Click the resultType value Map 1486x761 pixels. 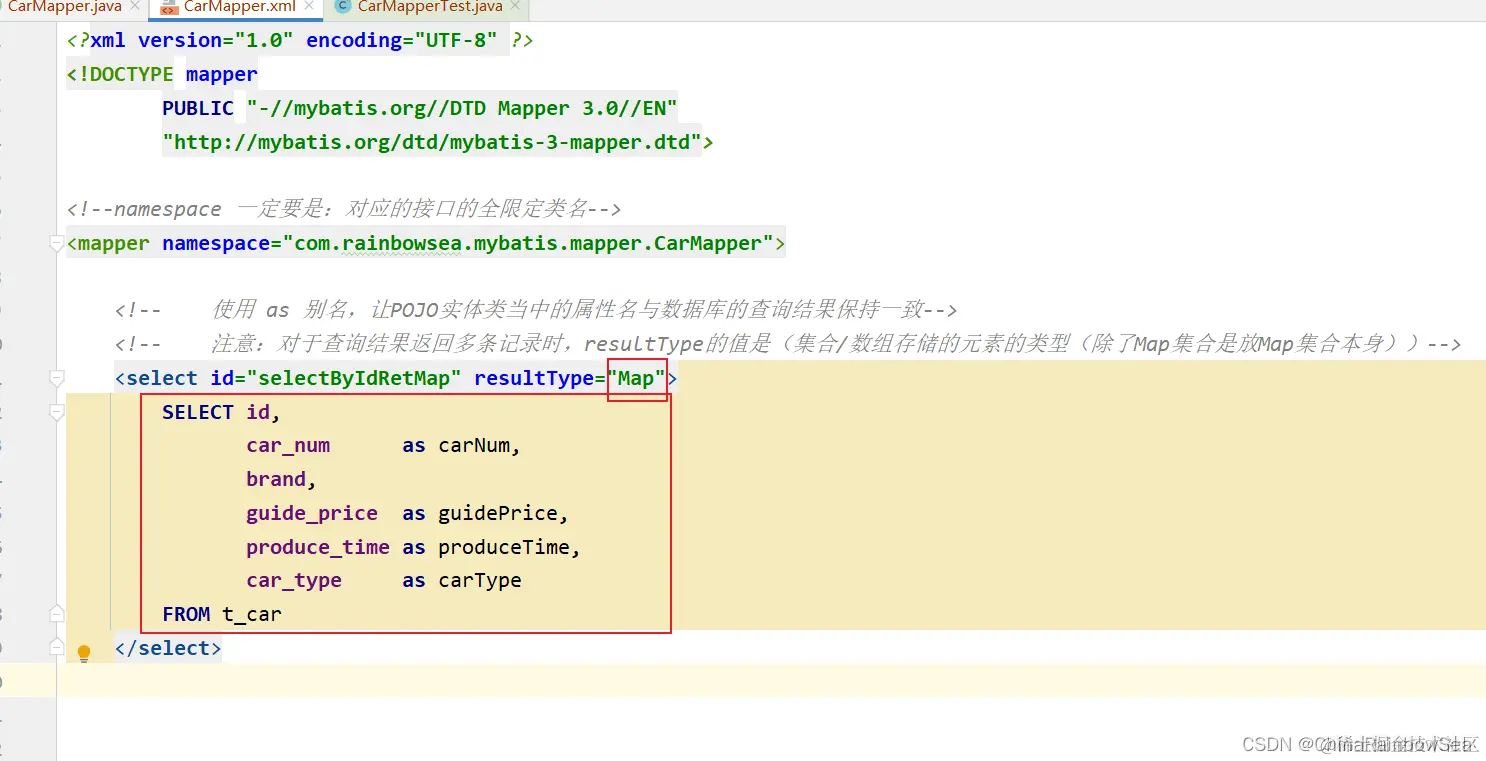(636, 378)
